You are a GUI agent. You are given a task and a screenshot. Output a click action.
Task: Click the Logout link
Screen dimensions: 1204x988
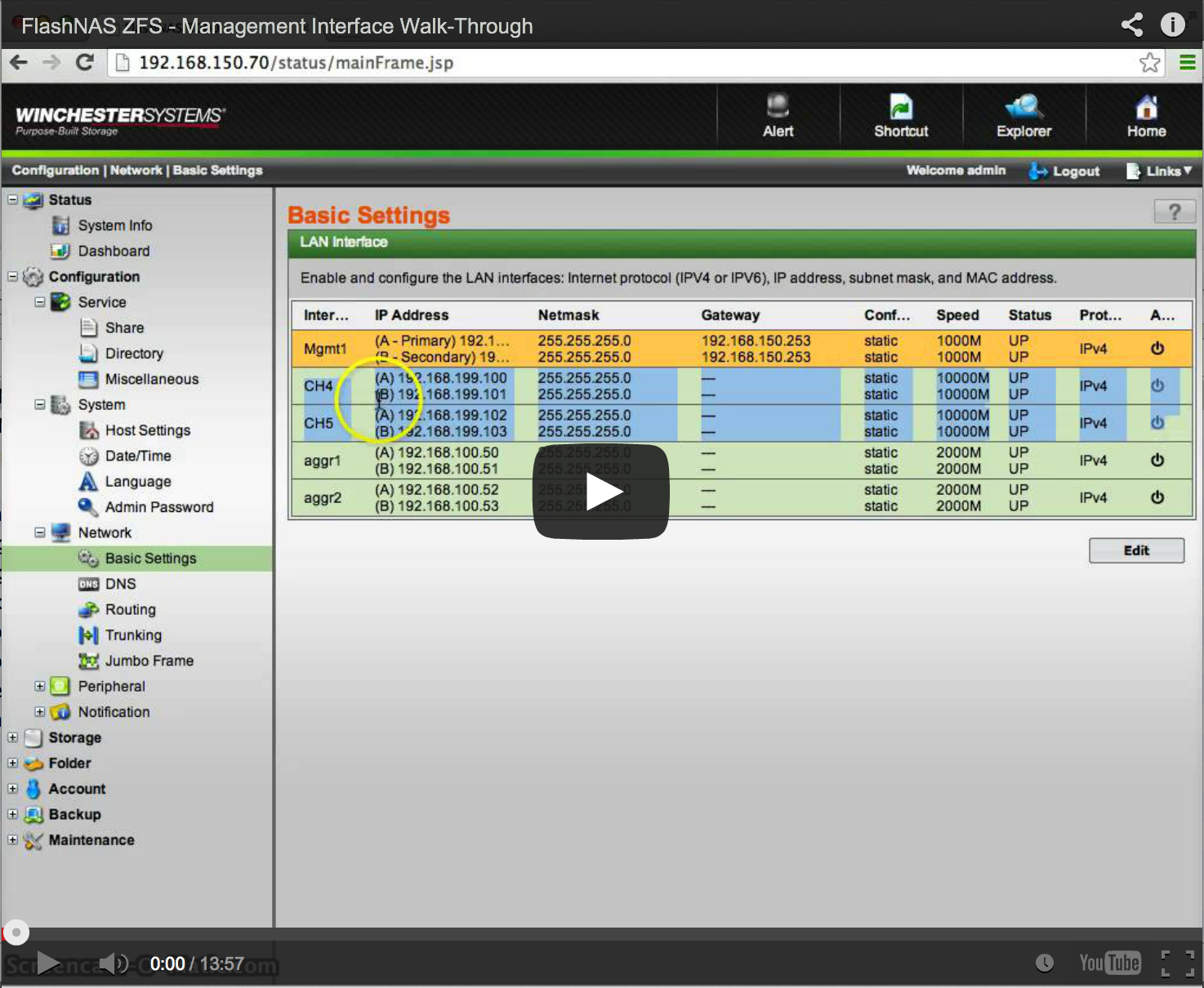[x=1064, y=171]
